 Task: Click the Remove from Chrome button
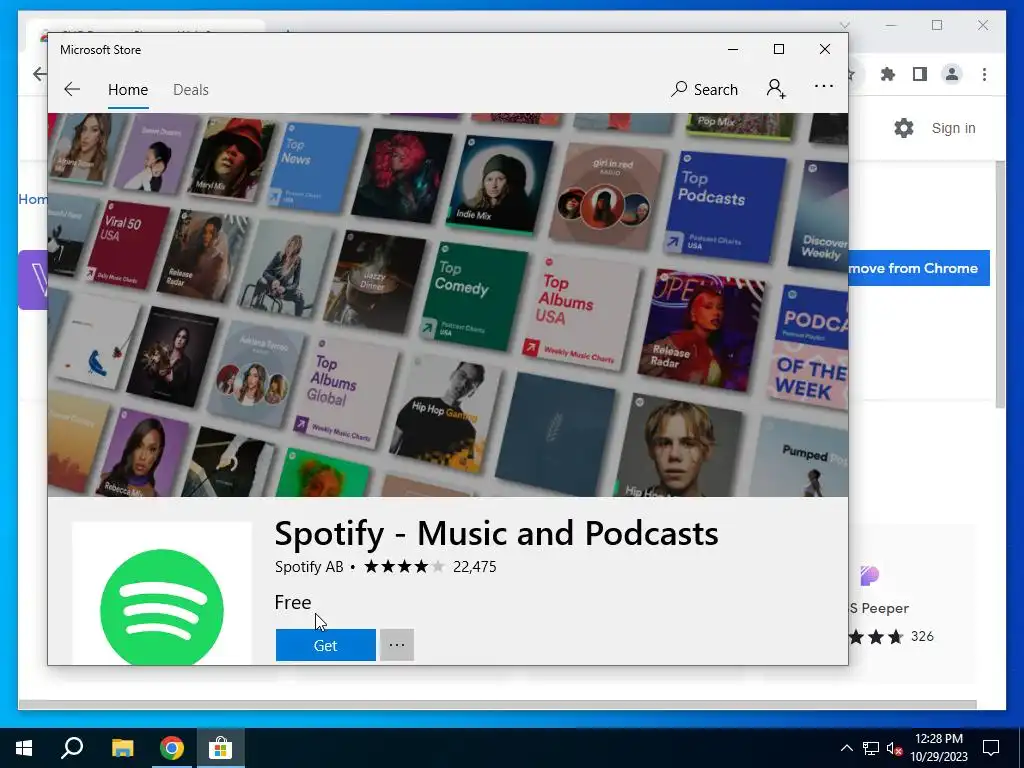pos(919,268)
